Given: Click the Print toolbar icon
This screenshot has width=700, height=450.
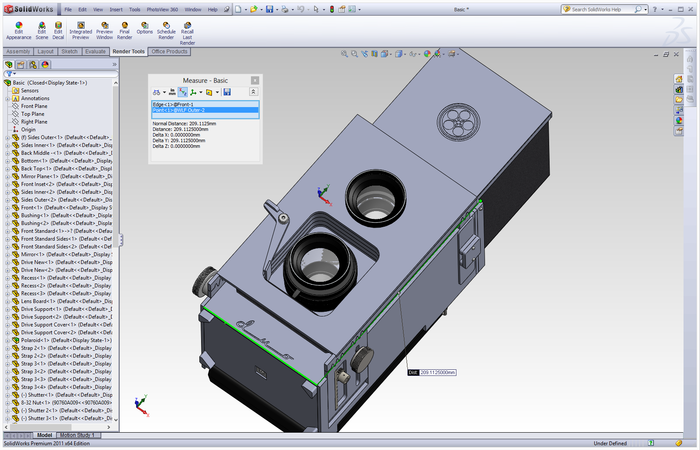Looking at the screenshot, I should coord(284,9).
